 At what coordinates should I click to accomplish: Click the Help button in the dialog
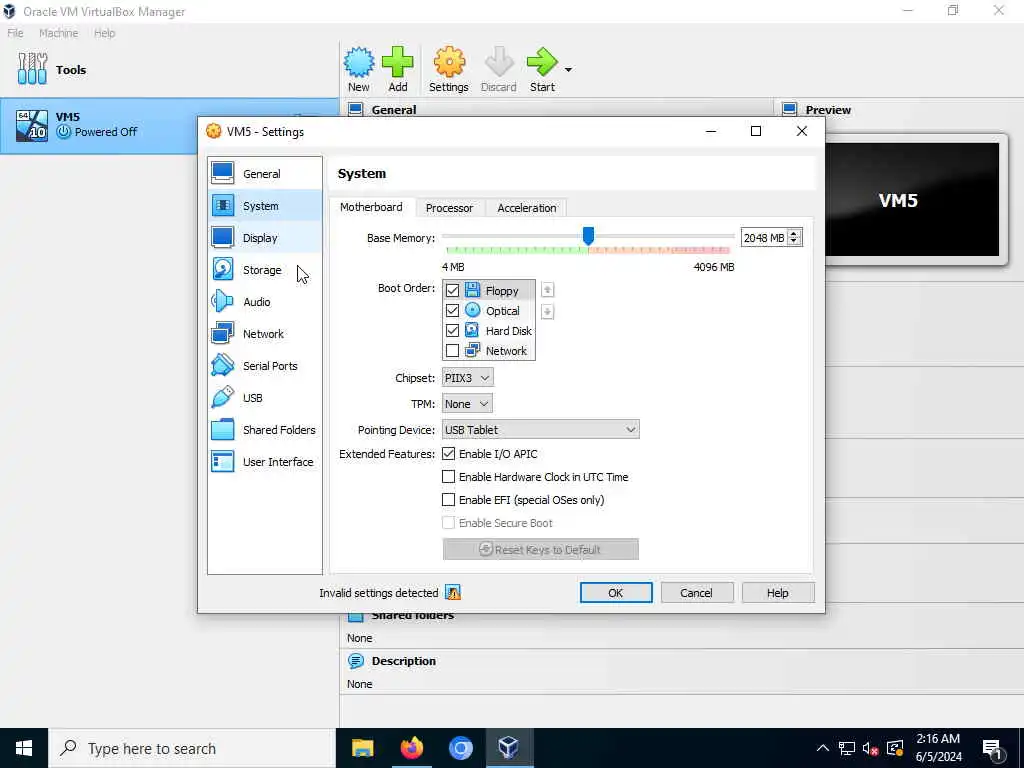pos(777,592)
